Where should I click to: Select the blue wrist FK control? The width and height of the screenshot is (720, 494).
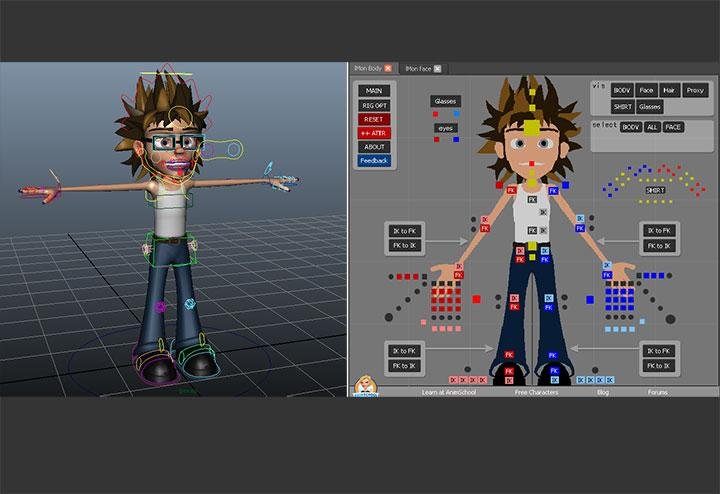pyautogui.click(x=607, y=275)
